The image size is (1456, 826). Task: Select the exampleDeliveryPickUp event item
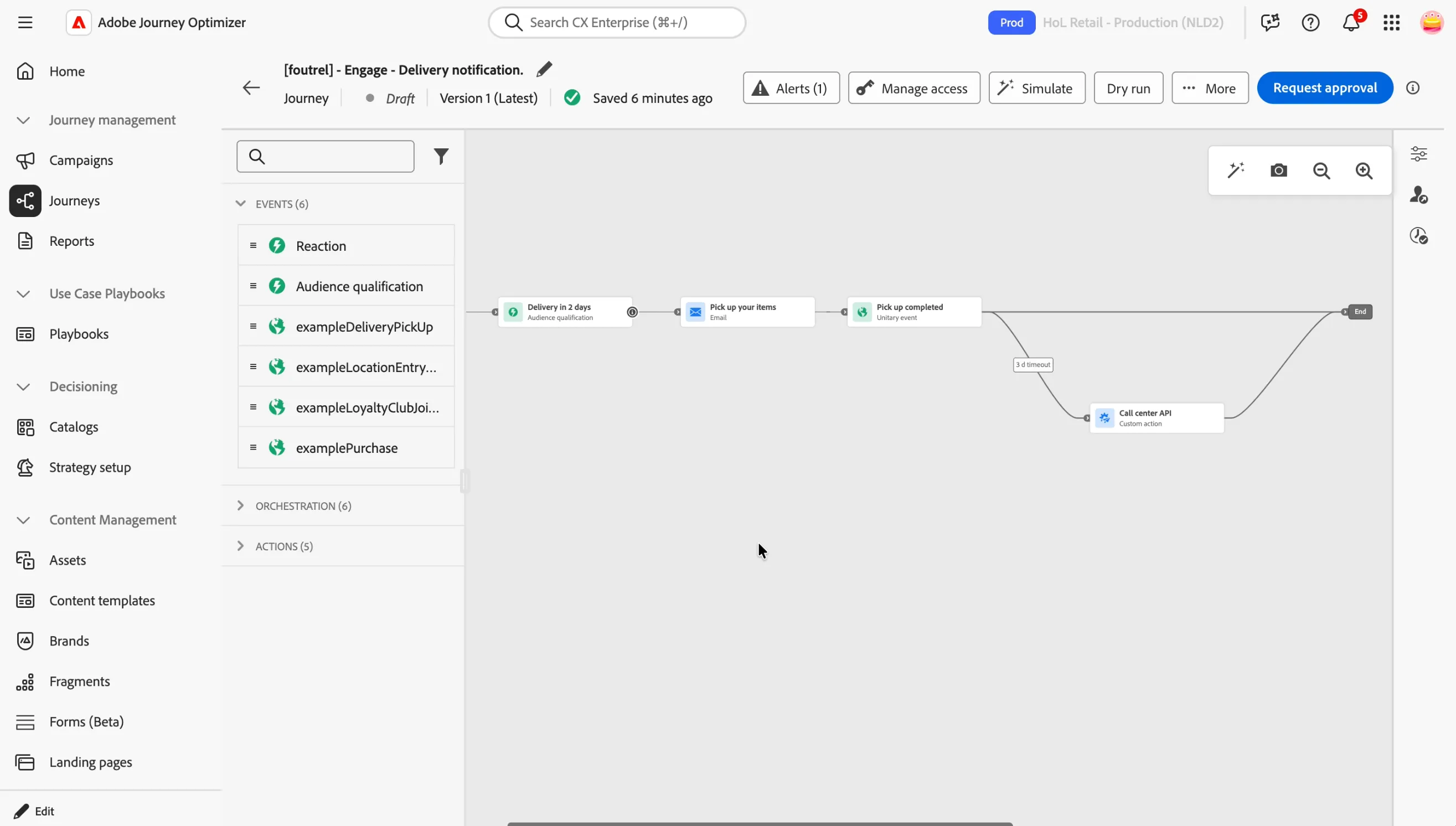(346, 327)
